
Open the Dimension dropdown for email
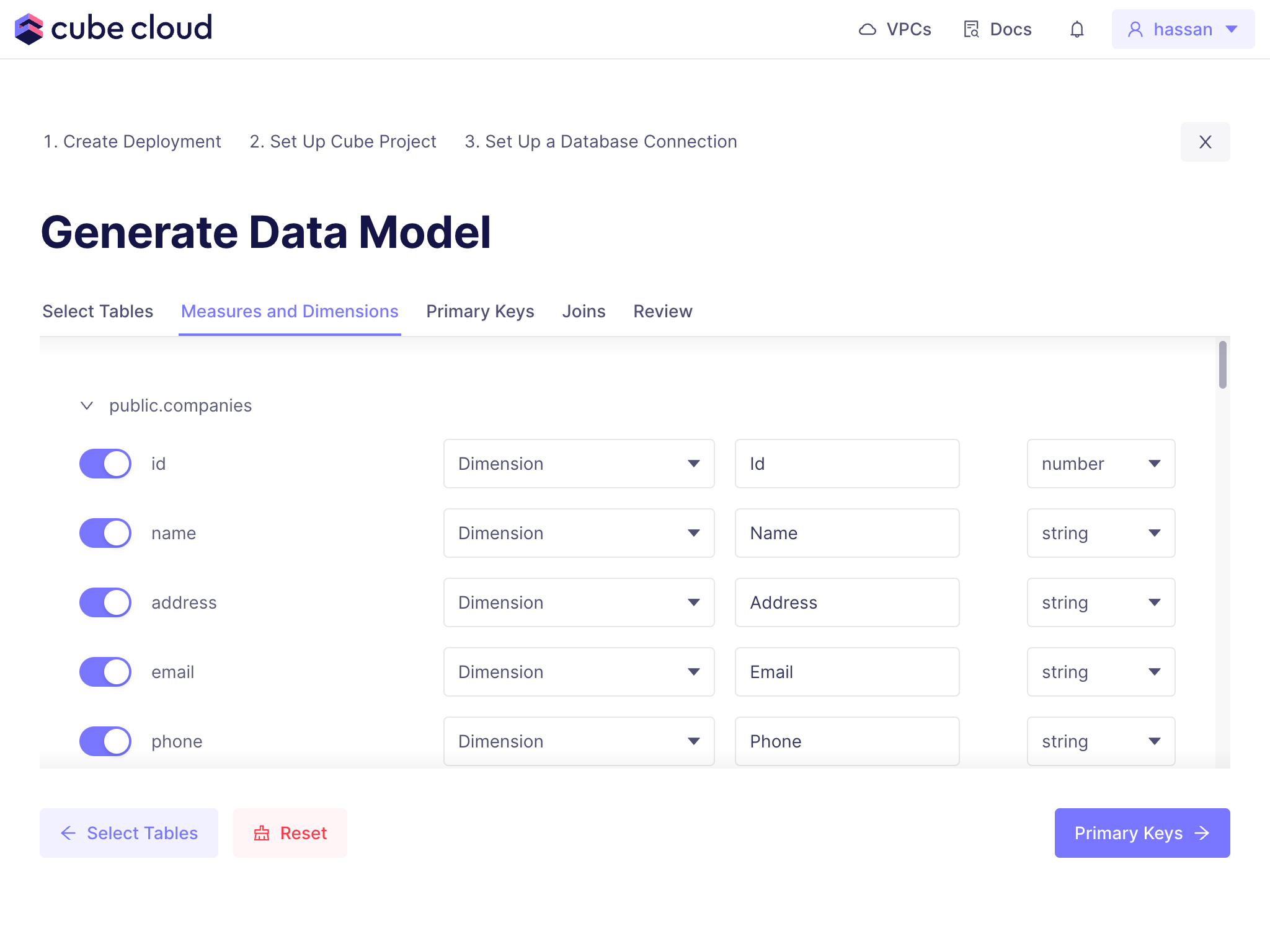pyautogui.click(x=579, y=672)
